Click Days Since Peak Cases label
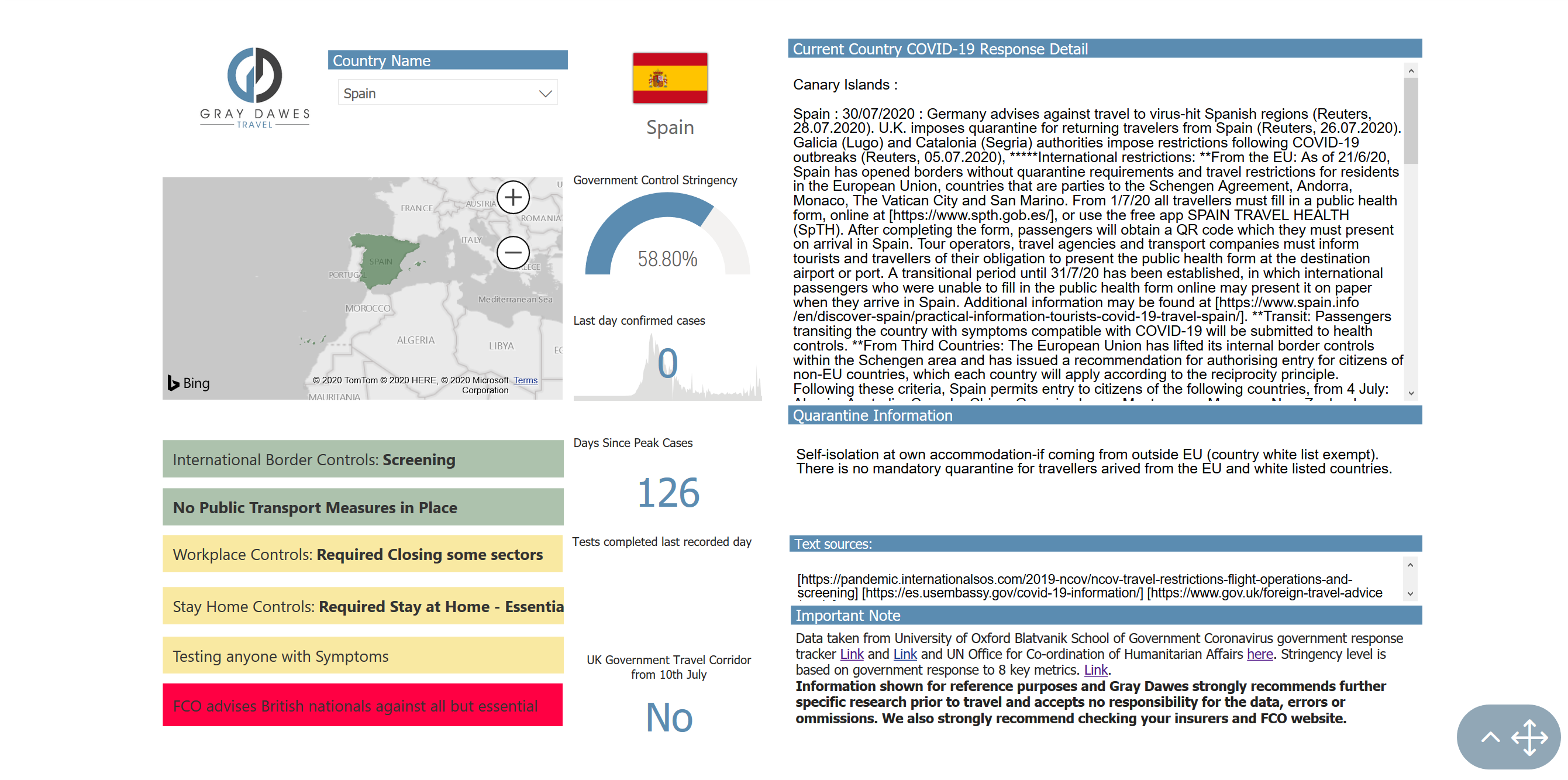 pos(633,443)
